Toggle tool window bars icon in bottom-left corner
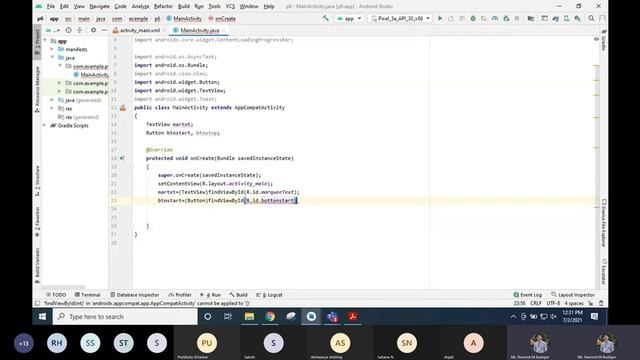 pos(38,303)
